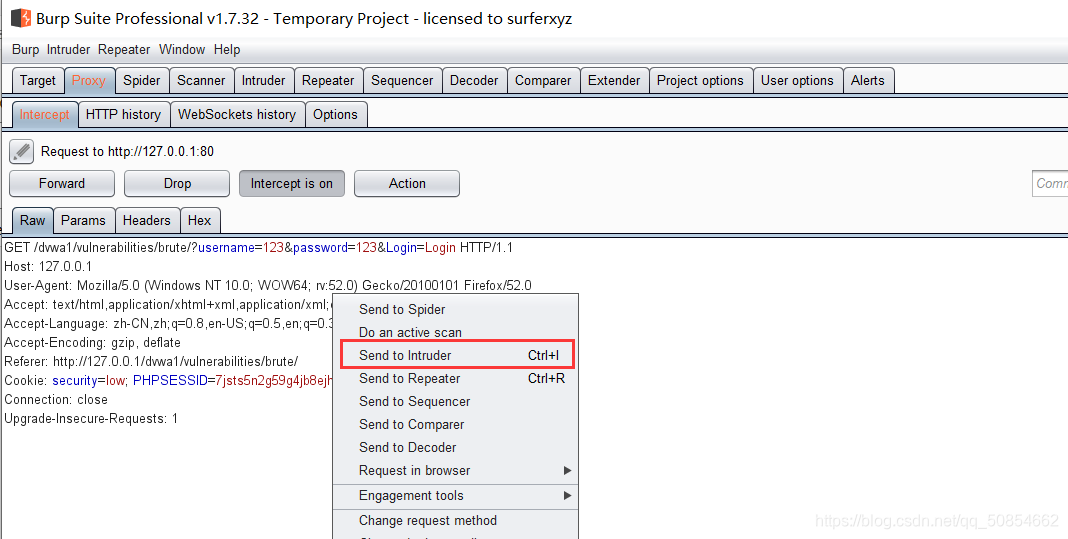This screenshot has height=539, width=1068.
Task: Open the User options tab
Action: click(x=797, y=80)
